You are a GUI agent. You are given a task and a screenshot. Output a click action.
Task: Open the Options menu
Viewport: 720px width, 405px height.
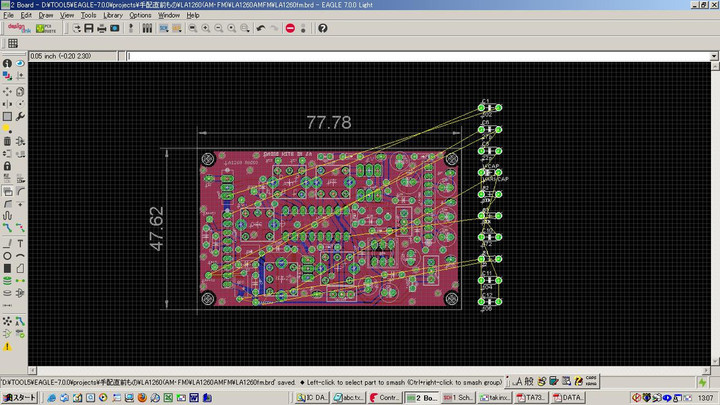click(140, 16)
